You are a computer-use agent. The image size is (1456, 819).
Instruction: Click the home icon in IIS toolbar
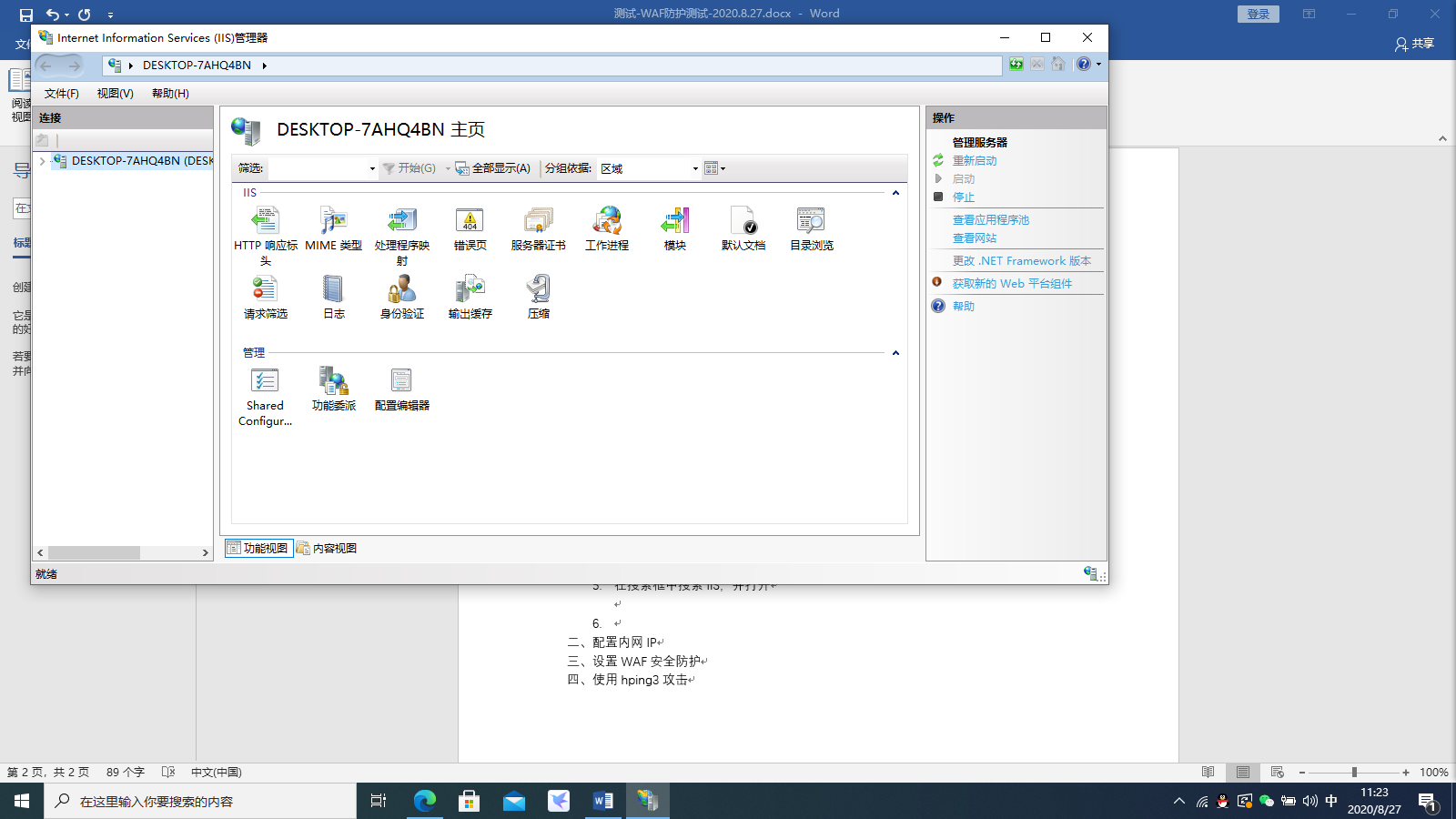[x=1058, y=65]
